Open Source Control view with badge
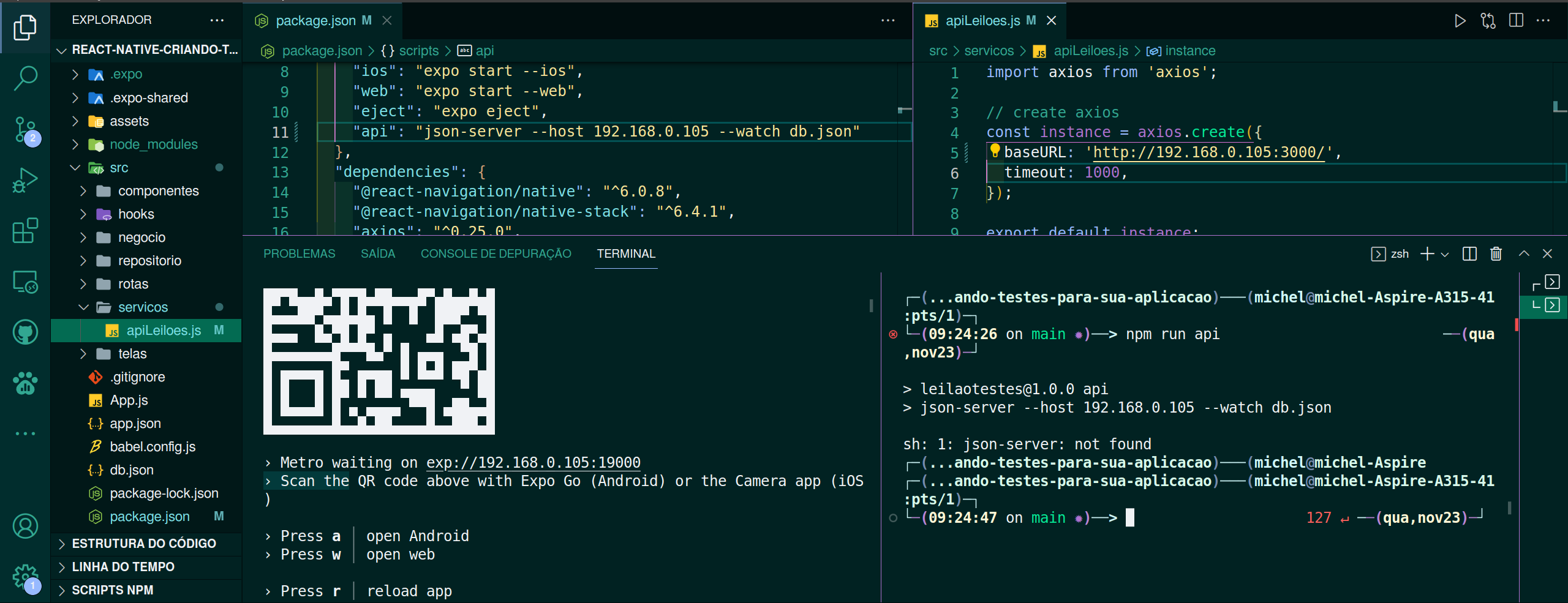 [x=25, y=130]
